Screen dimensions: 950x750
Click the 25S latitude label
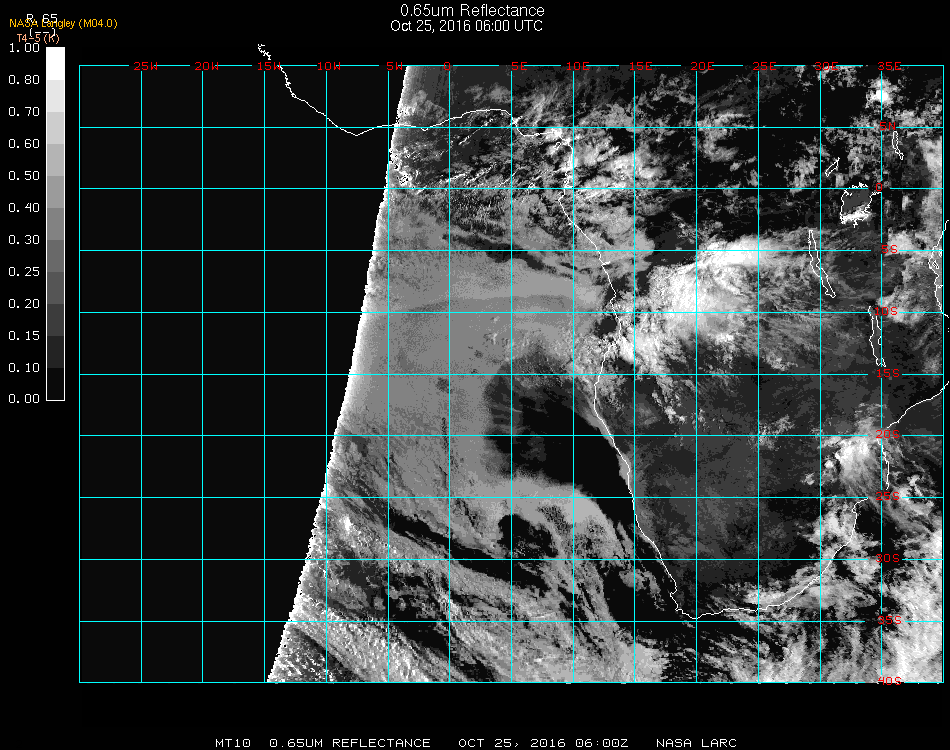[x=889, y=496]
